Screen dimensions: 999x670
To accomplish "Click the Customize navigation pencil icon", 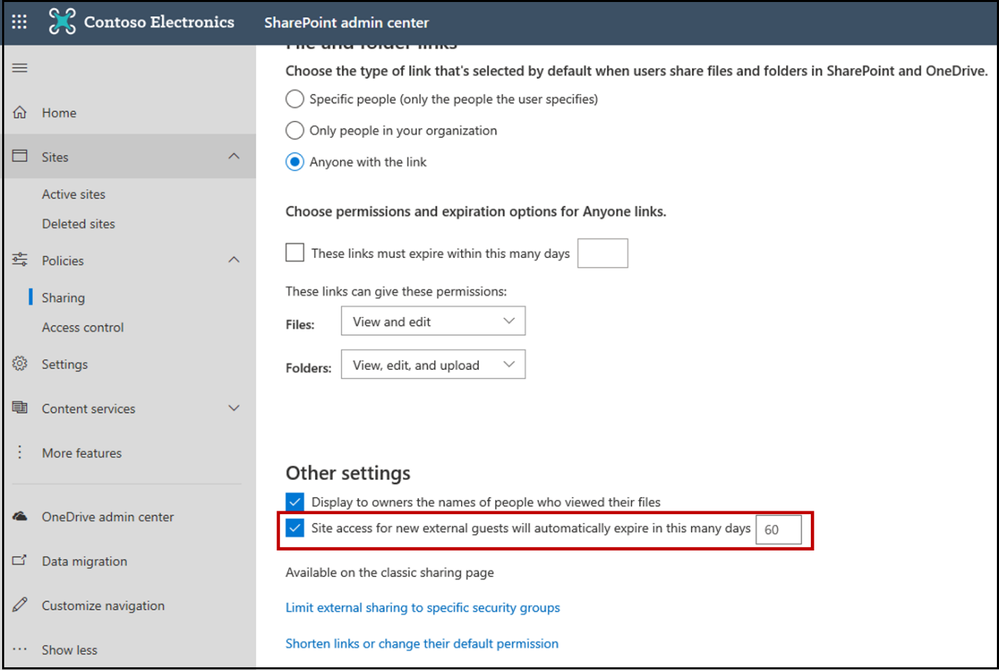I will pyautogui.click(x=20, y=605).
